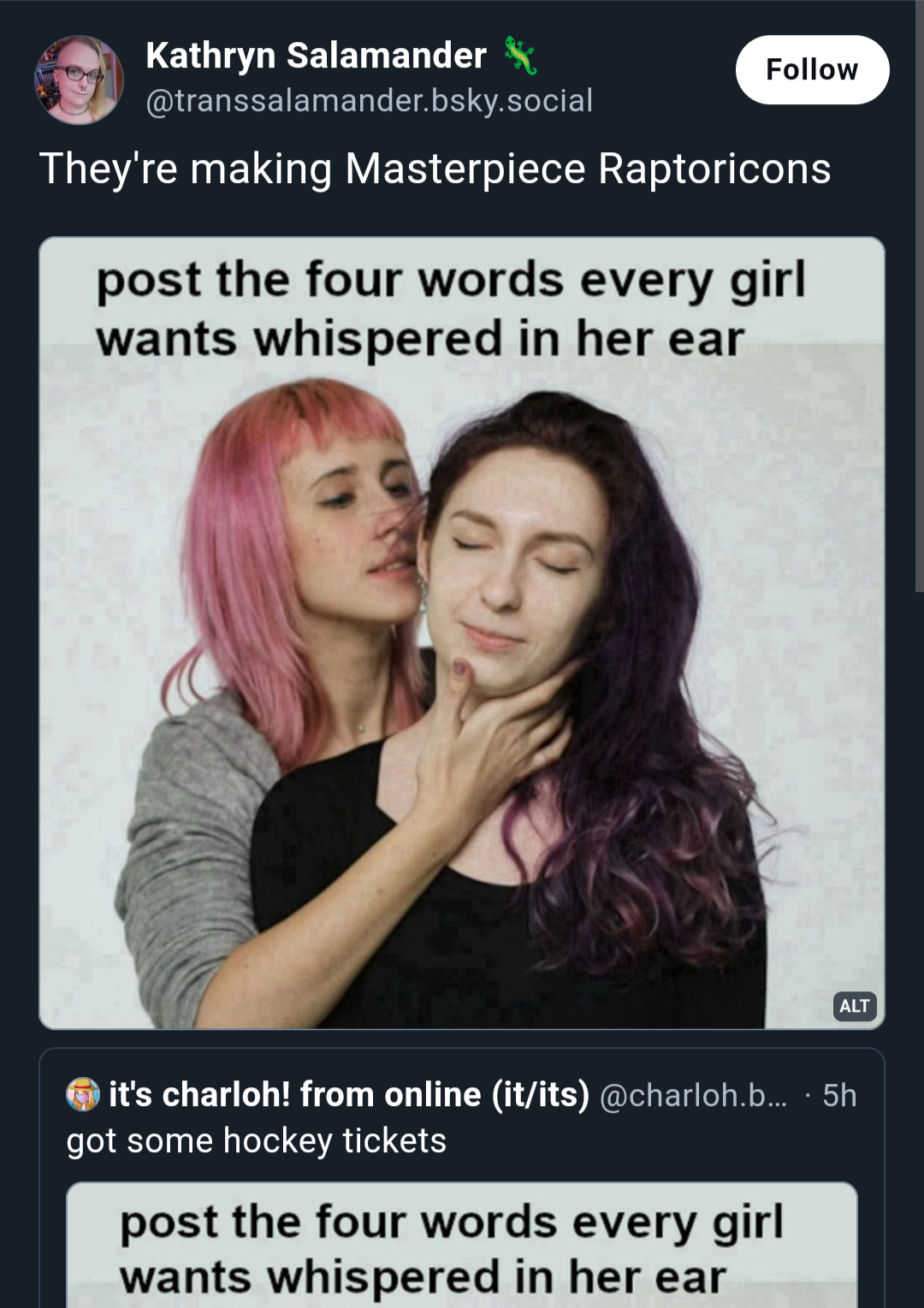The image size is (924, 1308).
Task: Select the green lizard emoji beside the name
Action: 520,56
